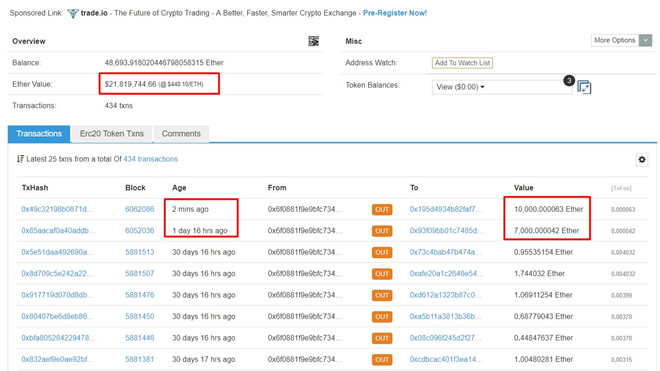Expand the More Options dropdown arrow
The width and height of the screenshot is (660, 371).
[x=645, y=40]
